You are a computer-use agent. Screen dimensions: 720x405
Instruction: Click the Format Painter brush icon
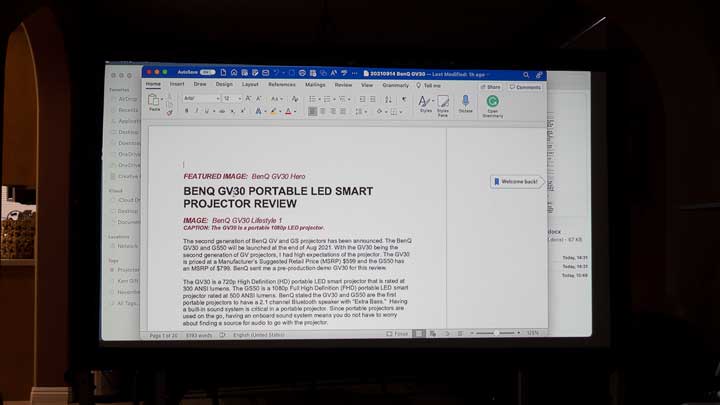[169, 112]
